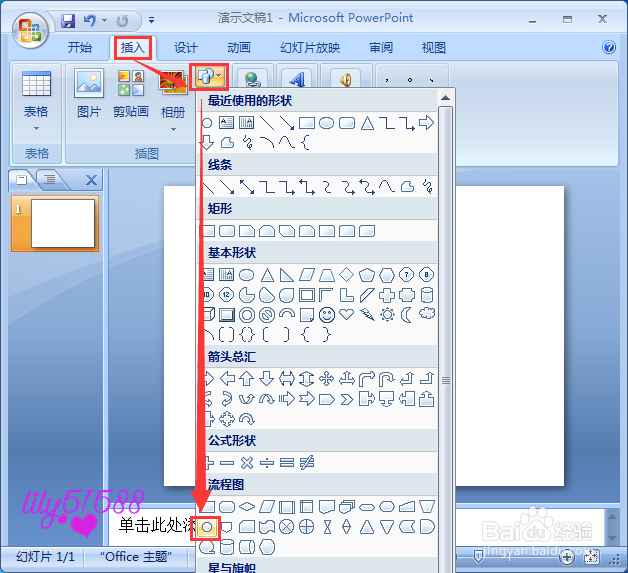Select the smiley face basic shape
The image size is (628, 573).
[x=327, y=315]
